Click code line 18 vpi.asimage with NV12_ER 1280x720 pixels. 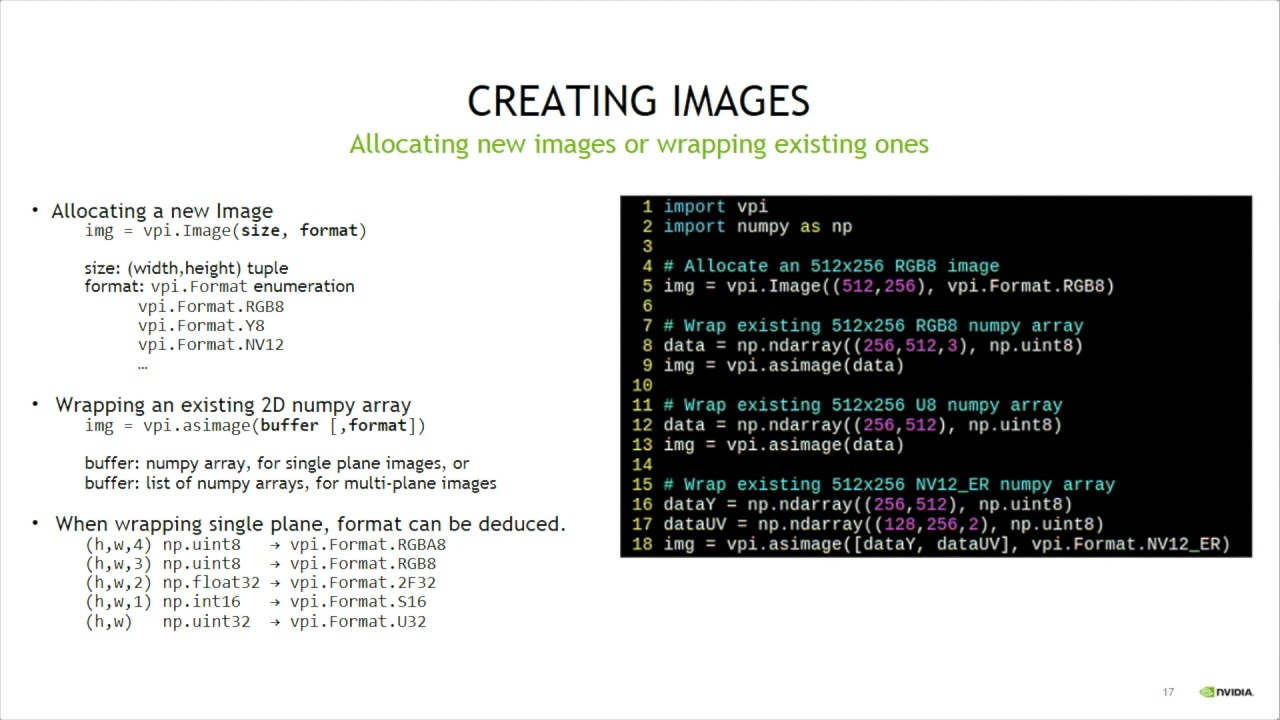[x=946, y=545]
